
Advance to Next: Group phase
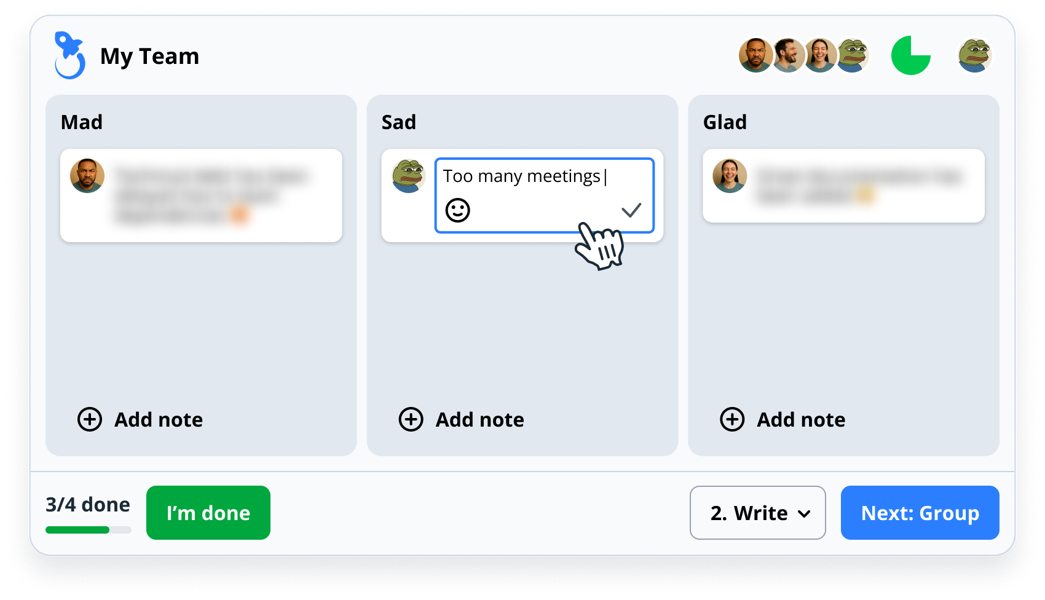click(920, 513)
